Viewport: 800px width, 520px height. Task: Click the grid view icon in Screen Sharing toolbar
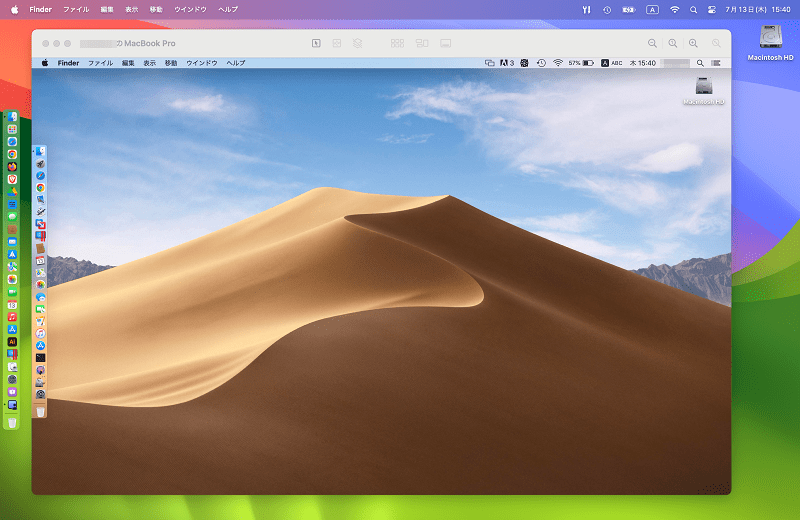coord(397,43)
